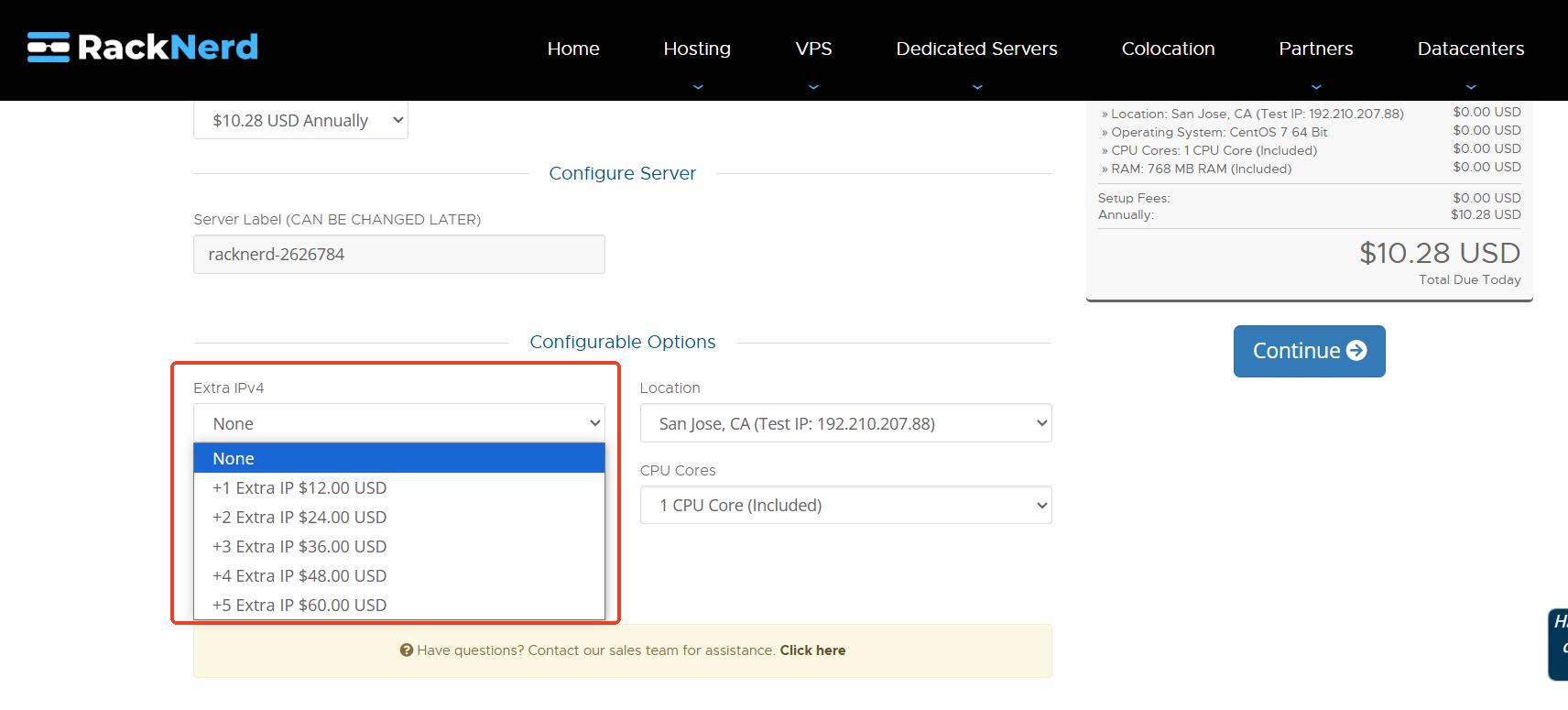Viewport: 1568px width, 710px height.
Task: Open the Colocation nav link
Action: coord(1168,49)
